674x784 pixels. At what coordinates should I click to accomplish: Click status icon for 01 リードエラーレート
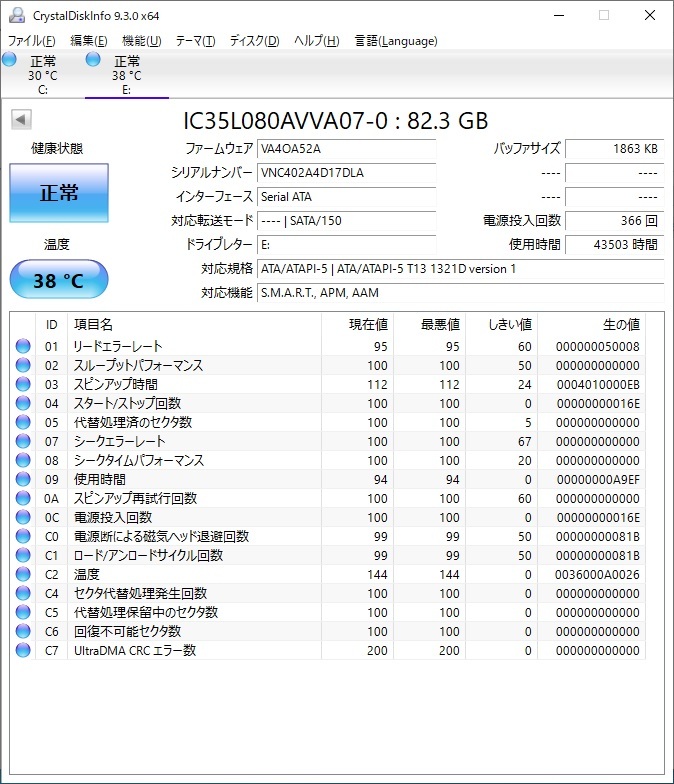coord(23,346)
